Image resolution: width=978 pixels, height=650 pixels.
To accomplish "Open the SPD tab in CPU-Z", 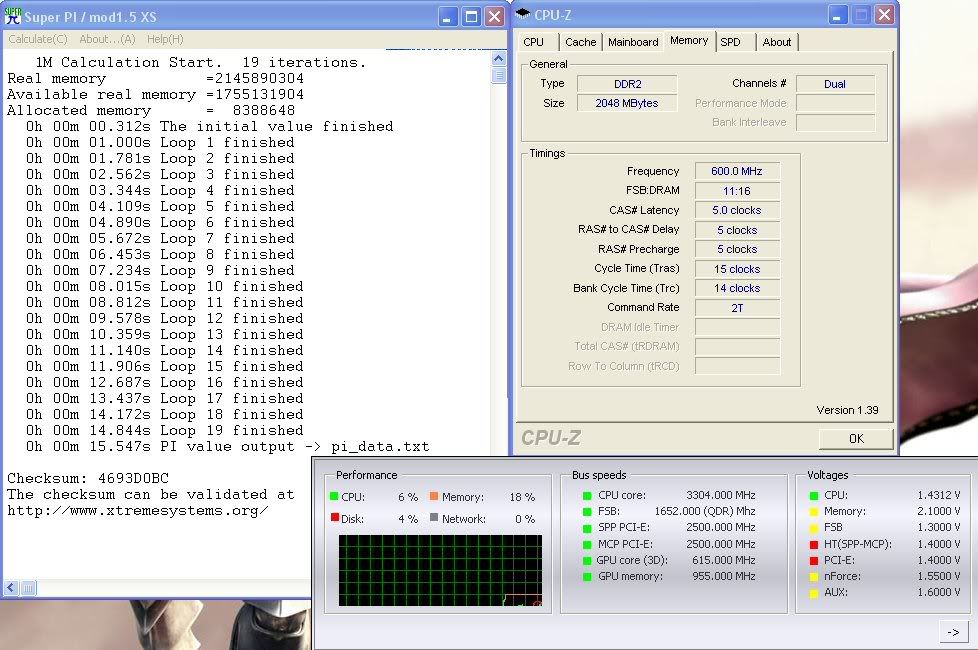I will 730,42.
